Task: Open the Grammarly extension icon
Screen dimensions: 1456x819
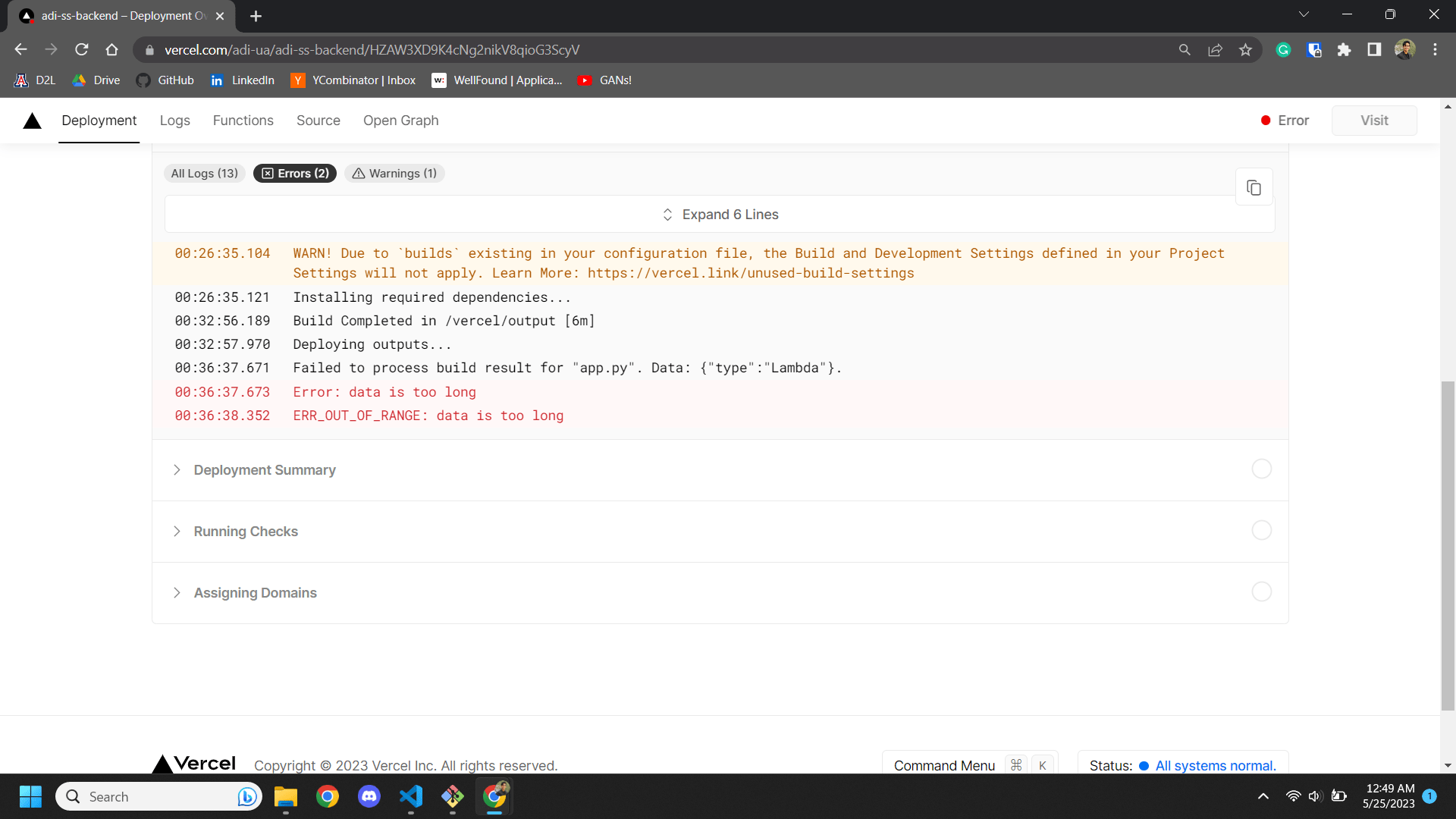Action: tap(1284, 49)
